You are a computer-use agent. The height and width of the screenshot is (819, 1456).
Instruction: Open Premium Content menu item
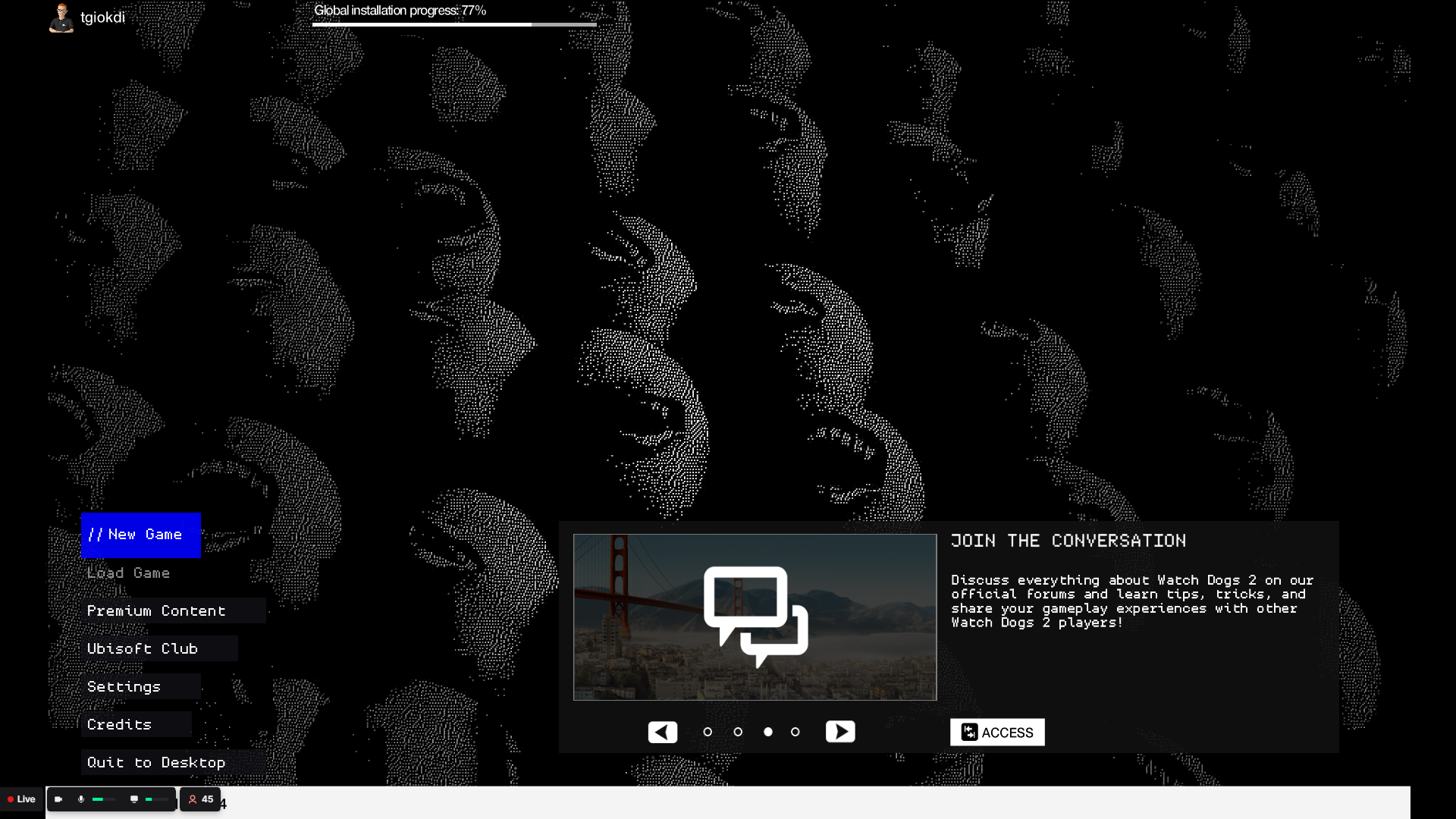tap(173, 611)
